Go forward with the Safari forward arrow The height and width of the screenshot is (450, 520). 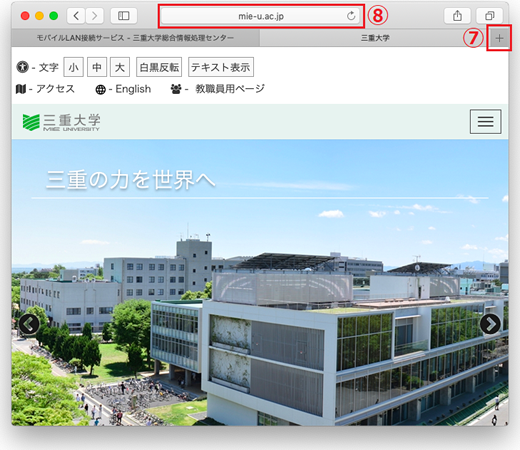(x=95, y=16)
